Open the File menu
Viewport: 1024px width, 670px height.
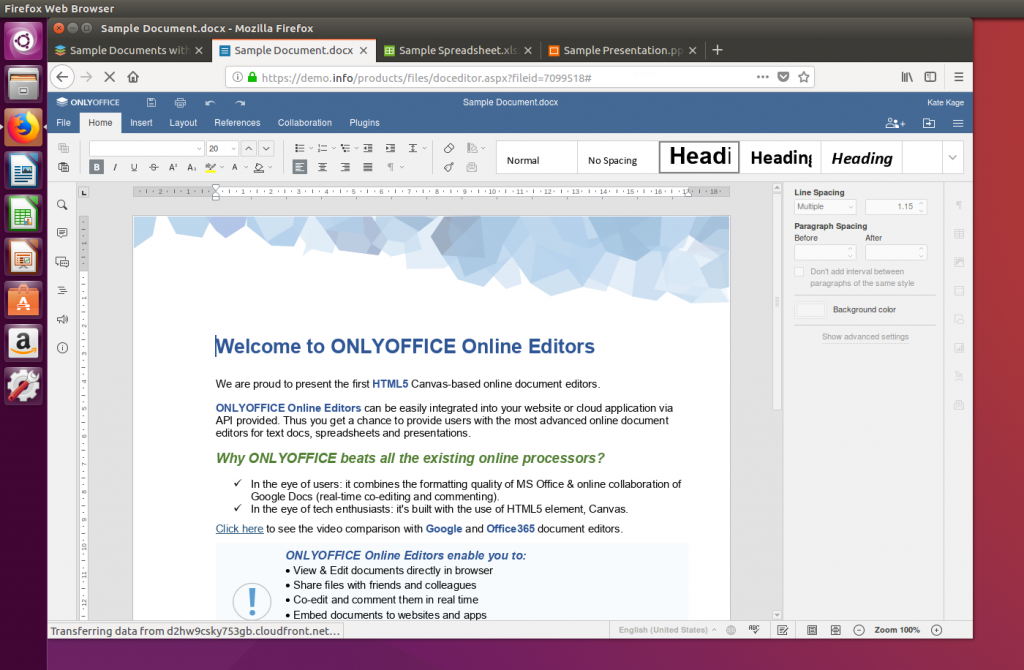(x=63, y=123)
